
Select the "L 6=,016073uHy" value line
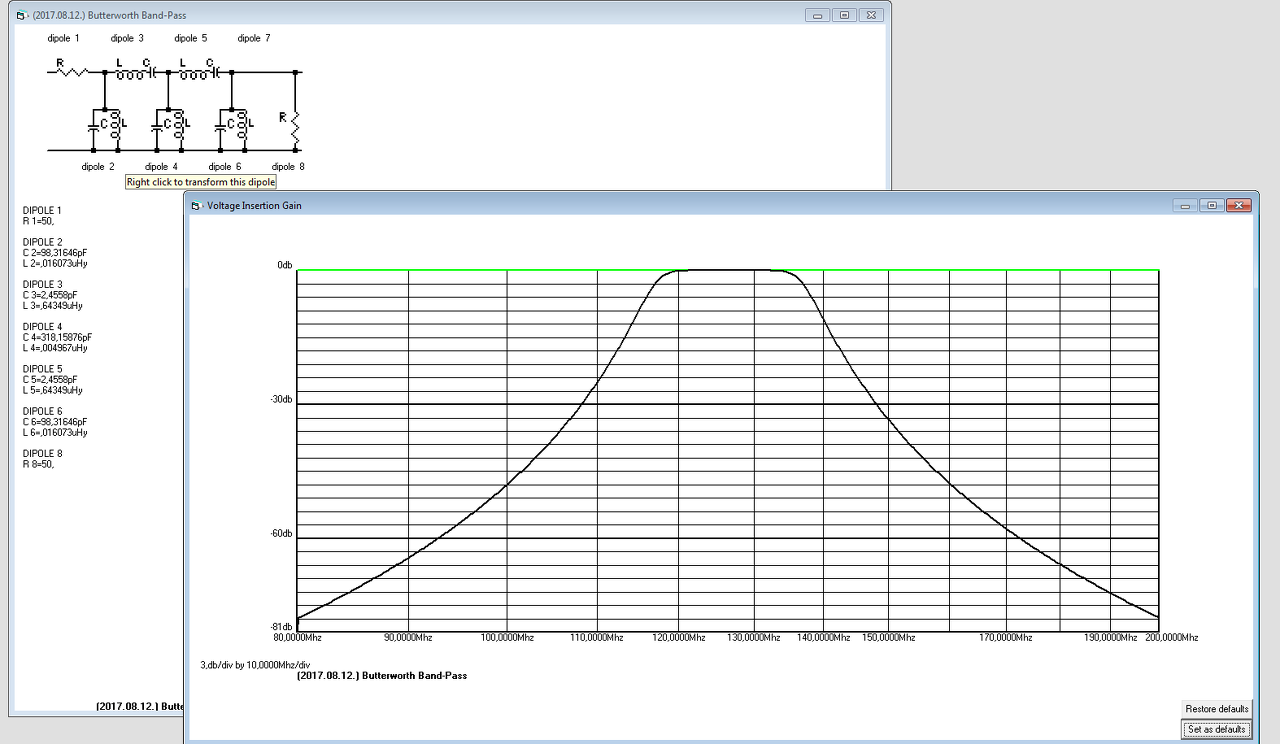tap(55, 433)
